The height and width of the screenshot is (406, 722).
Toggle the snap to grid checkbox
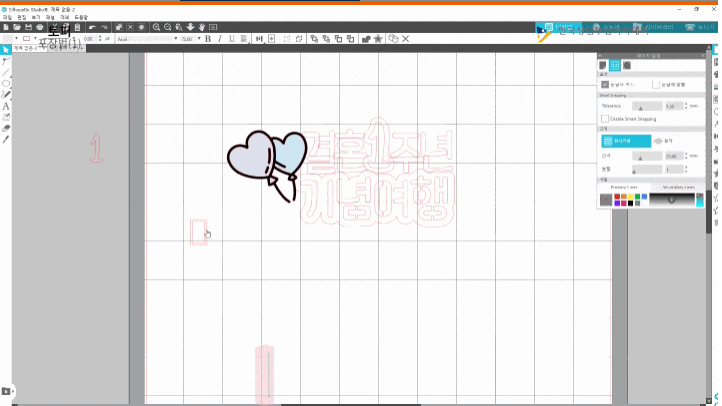click(656, 85)
